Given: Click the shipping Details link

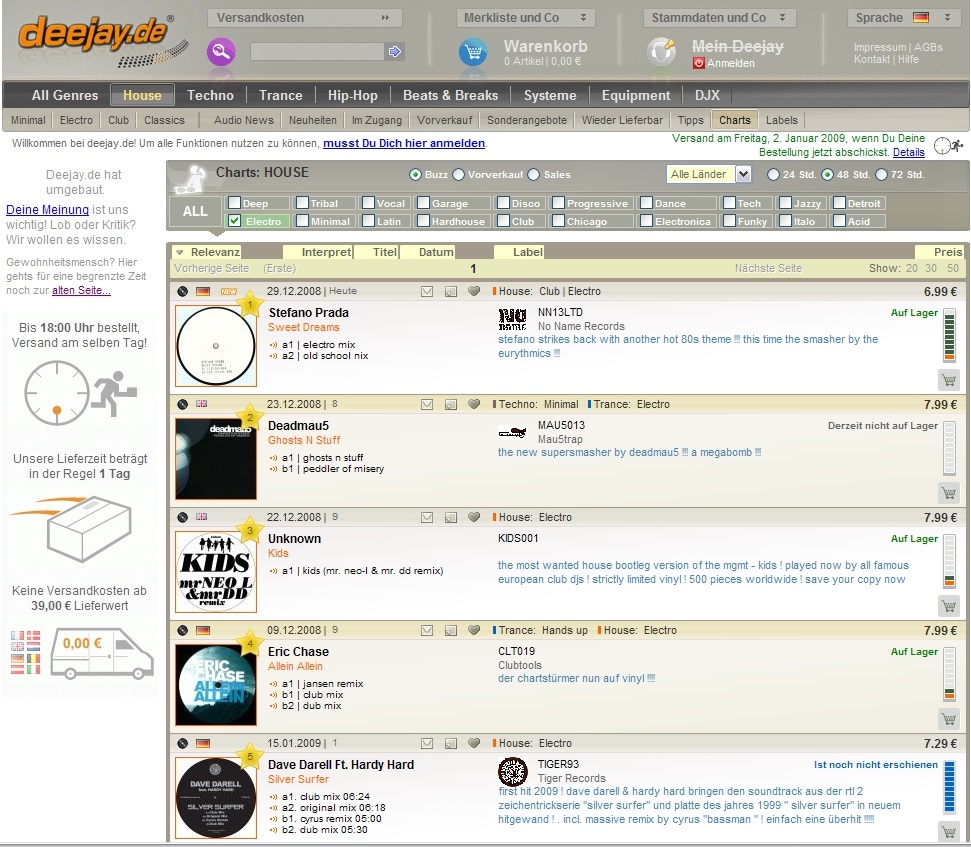Looking at the screenshot, I should 908,152.
